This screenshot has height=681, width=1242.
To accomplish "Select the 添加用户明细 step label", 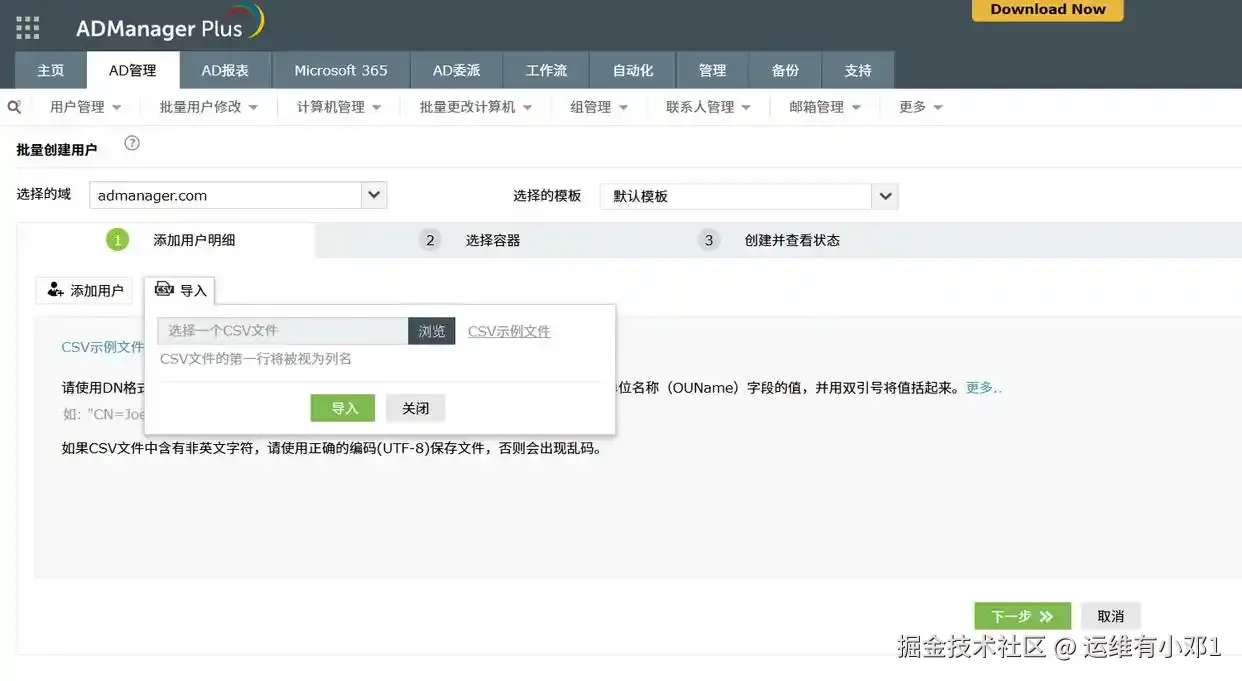I will pos(194,240).
